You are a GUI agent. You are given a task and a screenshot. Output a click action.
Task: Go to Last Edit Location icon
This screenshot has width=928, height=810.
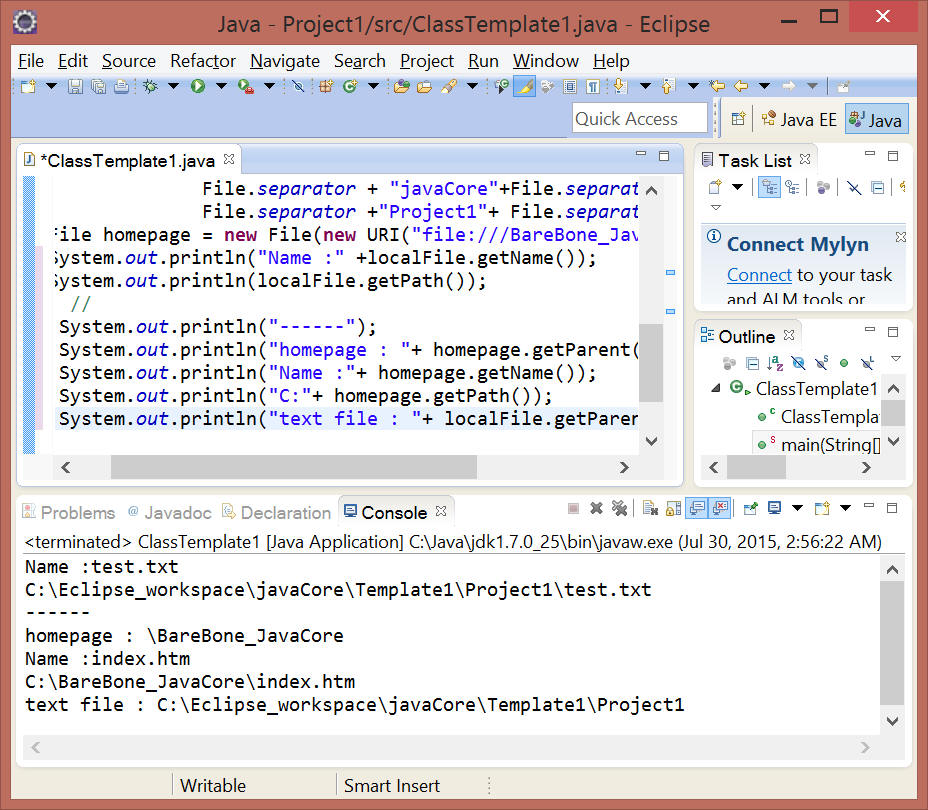coord(717,86)
